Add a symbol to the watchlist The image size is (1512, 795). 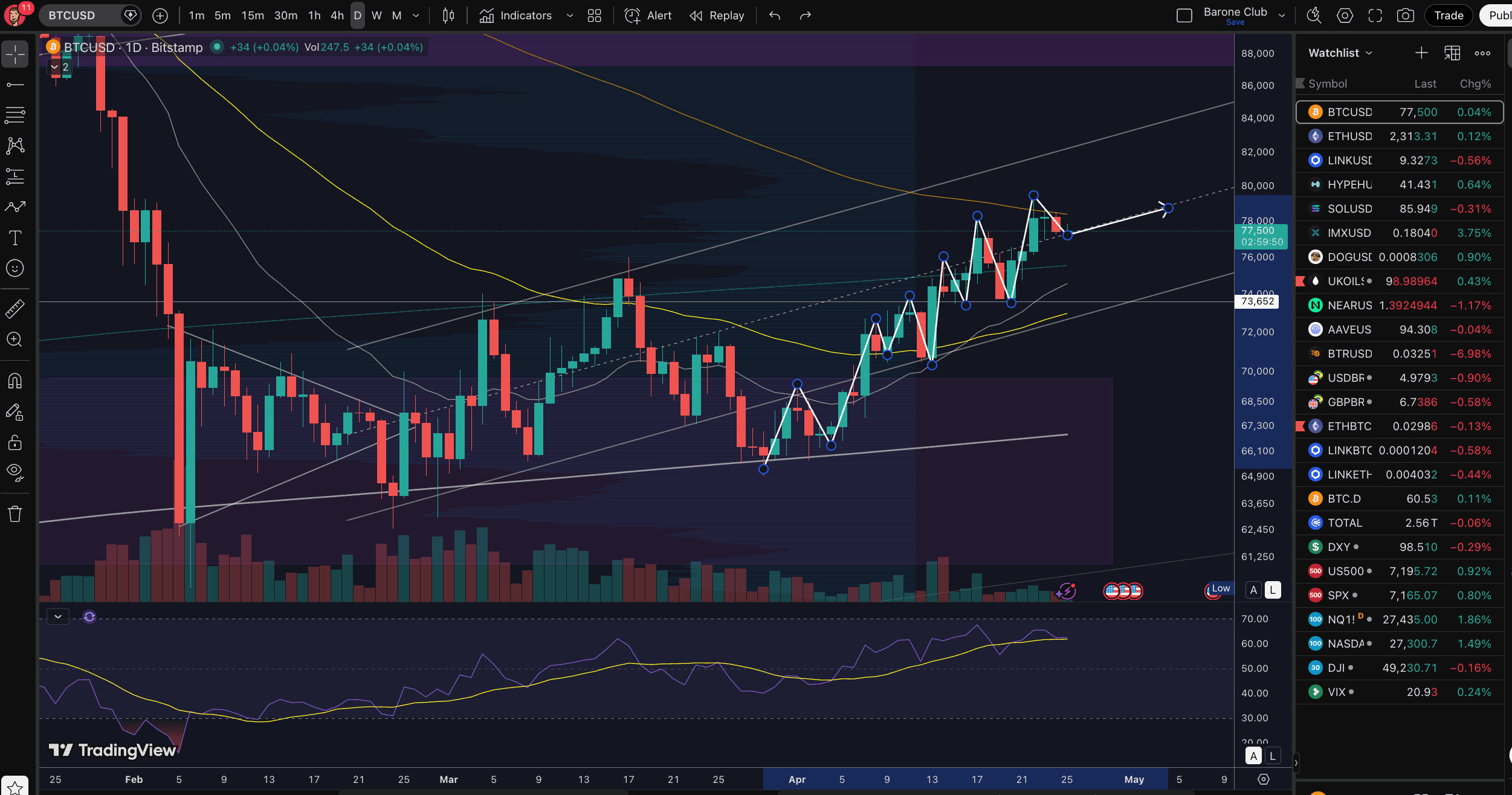click(x=1421, y=53)
